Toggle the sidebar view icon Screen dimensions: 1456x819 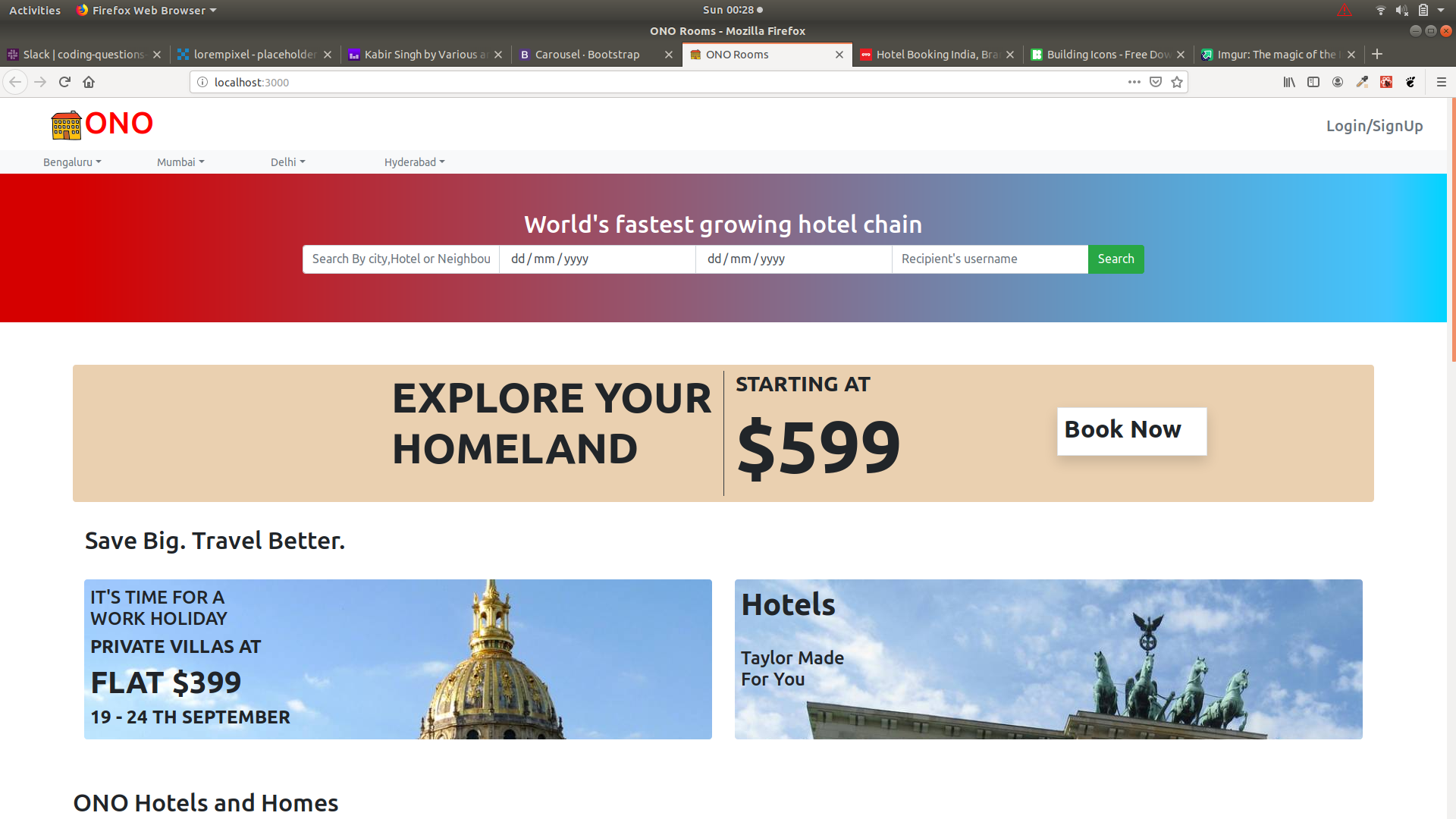[1313, 82]
